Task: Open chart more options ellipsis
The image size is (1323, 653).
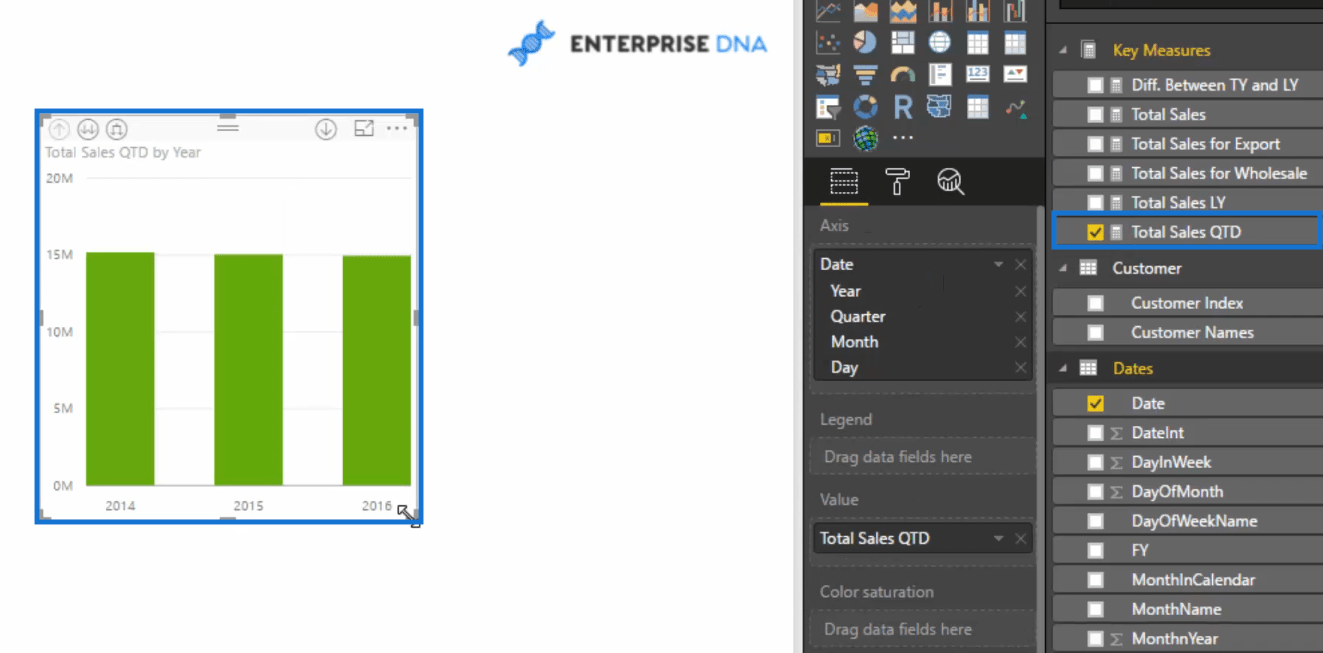Action: click(397, 128)
